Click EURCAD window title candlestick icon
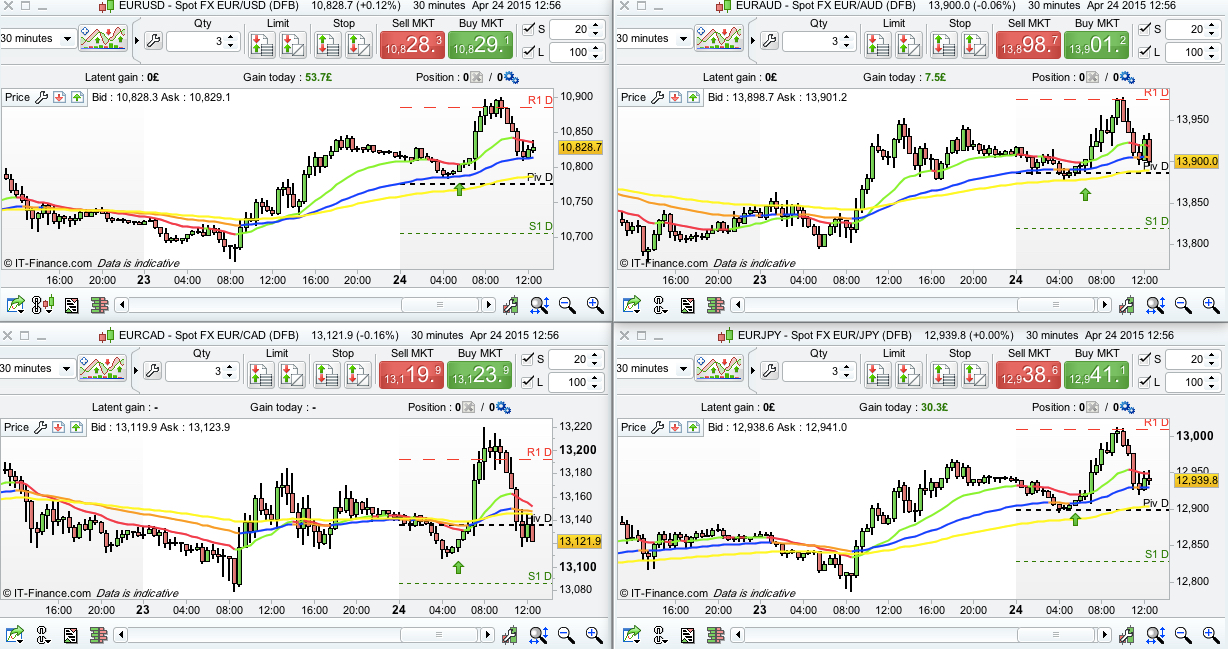Screen dimensions: 1228x649 point(106,336)
